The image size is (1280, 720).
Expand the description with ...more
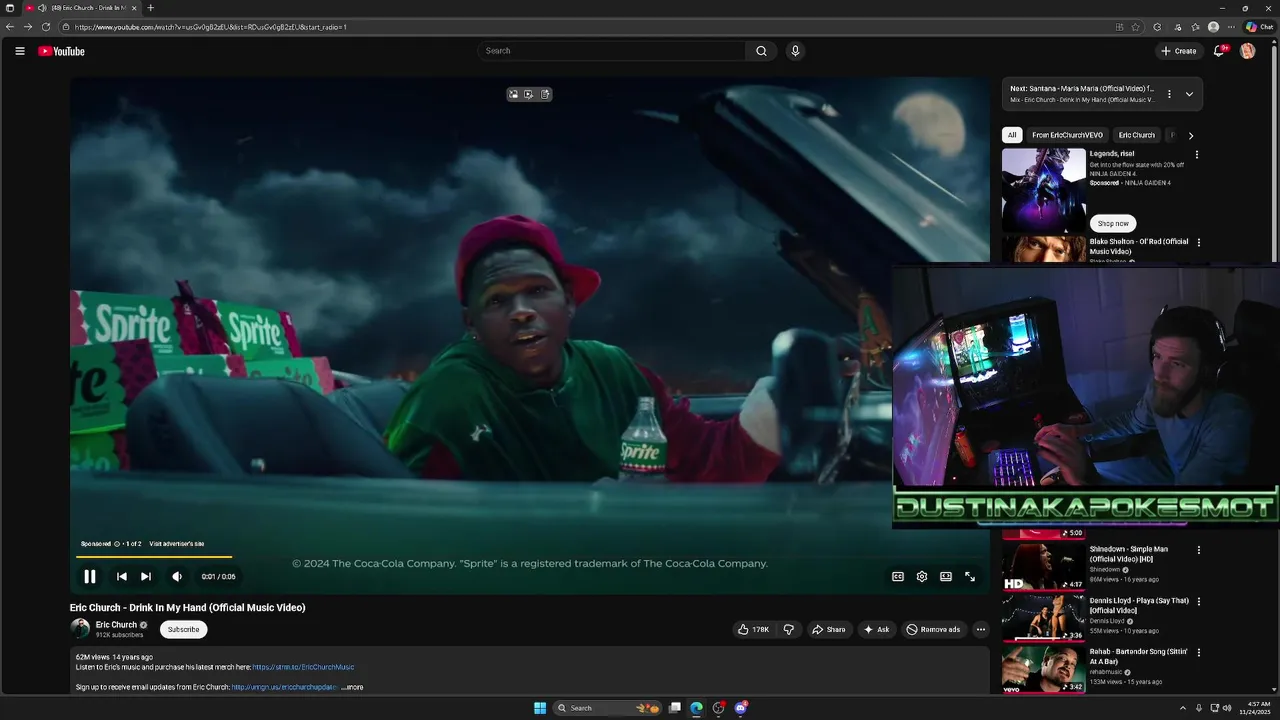[352, 687]
